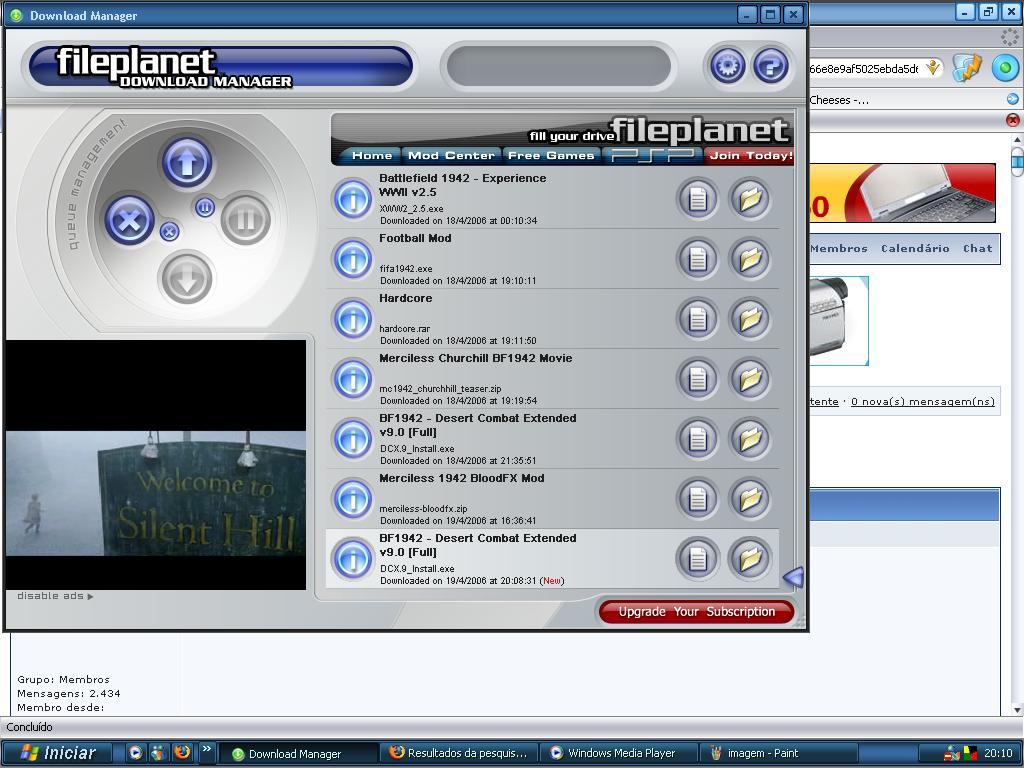1024x768 pixels.
Task: Open the Free Games tab
Action: pos(551,155)
